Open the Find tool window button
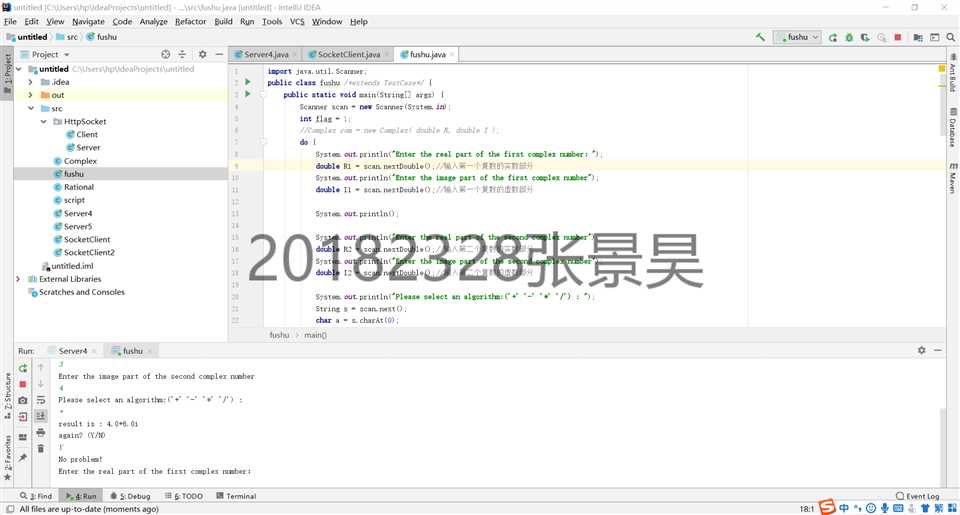The image size is (960, 515). 36,496
